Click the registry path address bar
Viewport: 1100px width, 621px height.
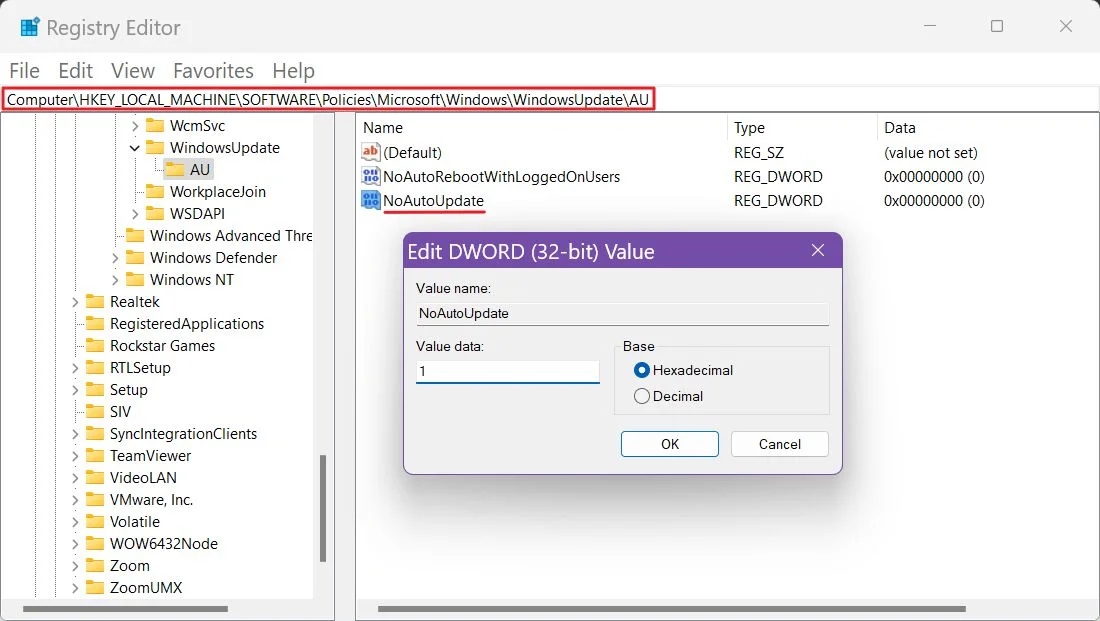(x=329, y=99)
